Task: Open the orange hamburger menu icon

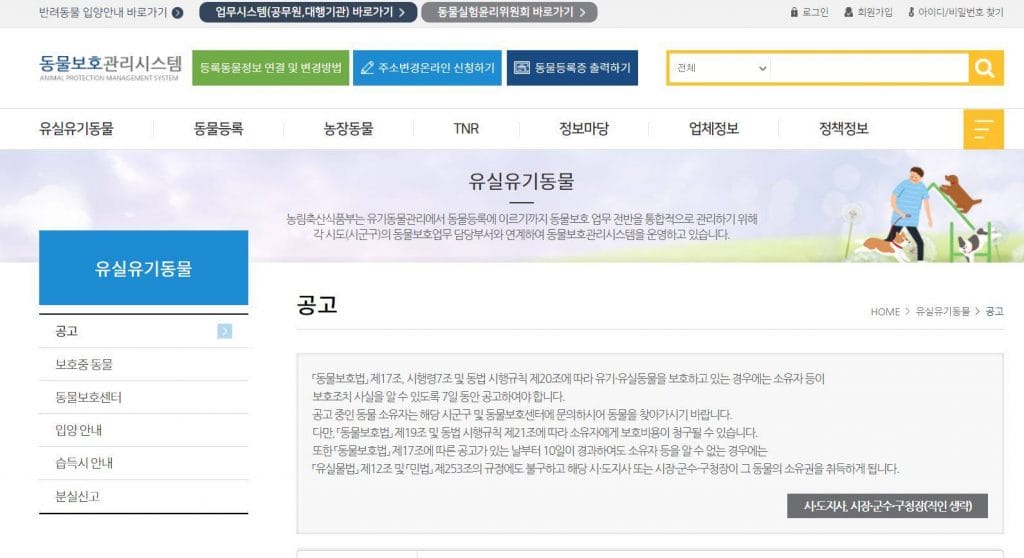Action: pyautogui.click(x=984, y=129)
